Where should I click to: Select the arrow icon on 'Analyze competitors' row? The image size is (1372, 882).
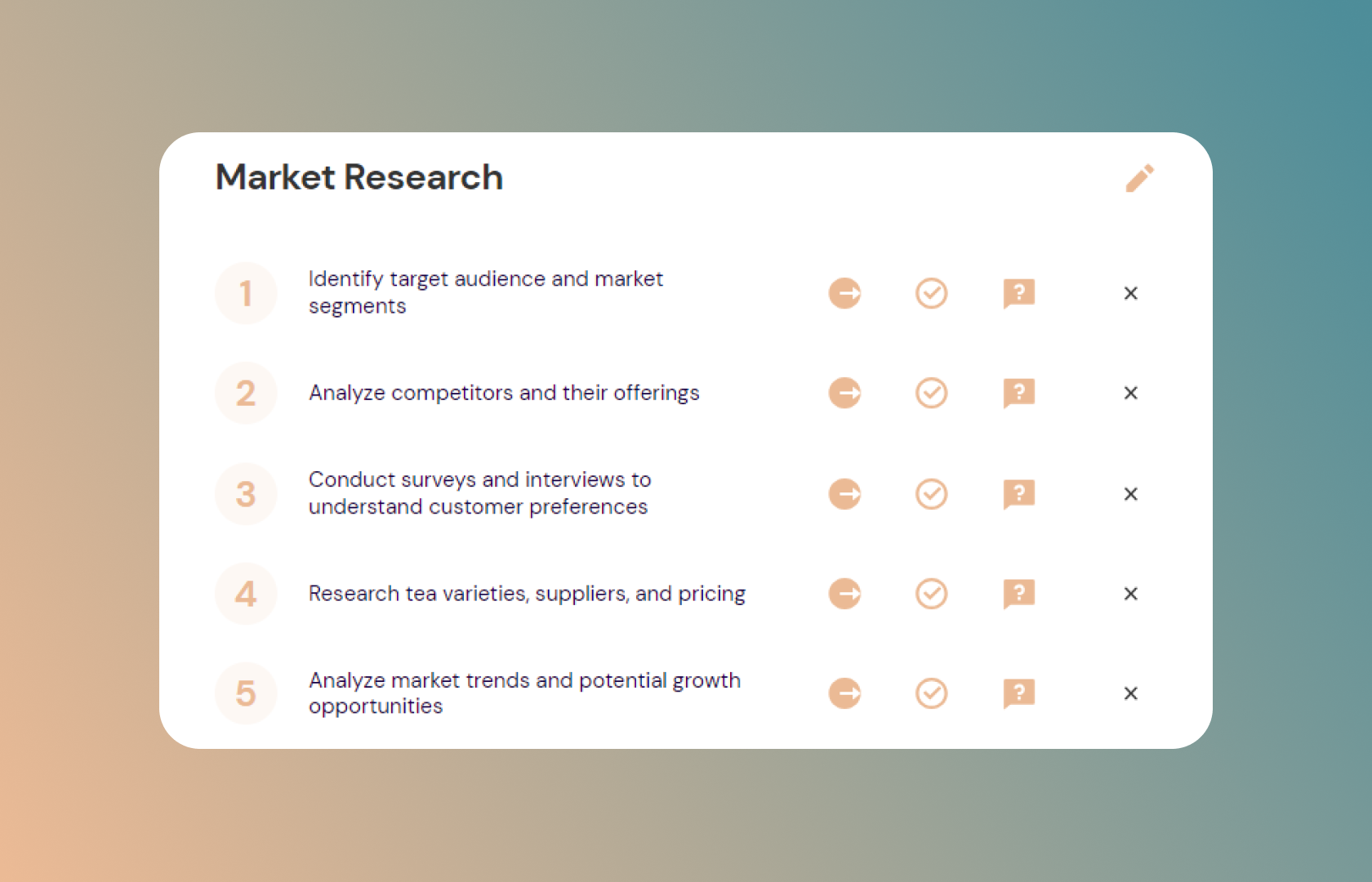pos(844,393)
